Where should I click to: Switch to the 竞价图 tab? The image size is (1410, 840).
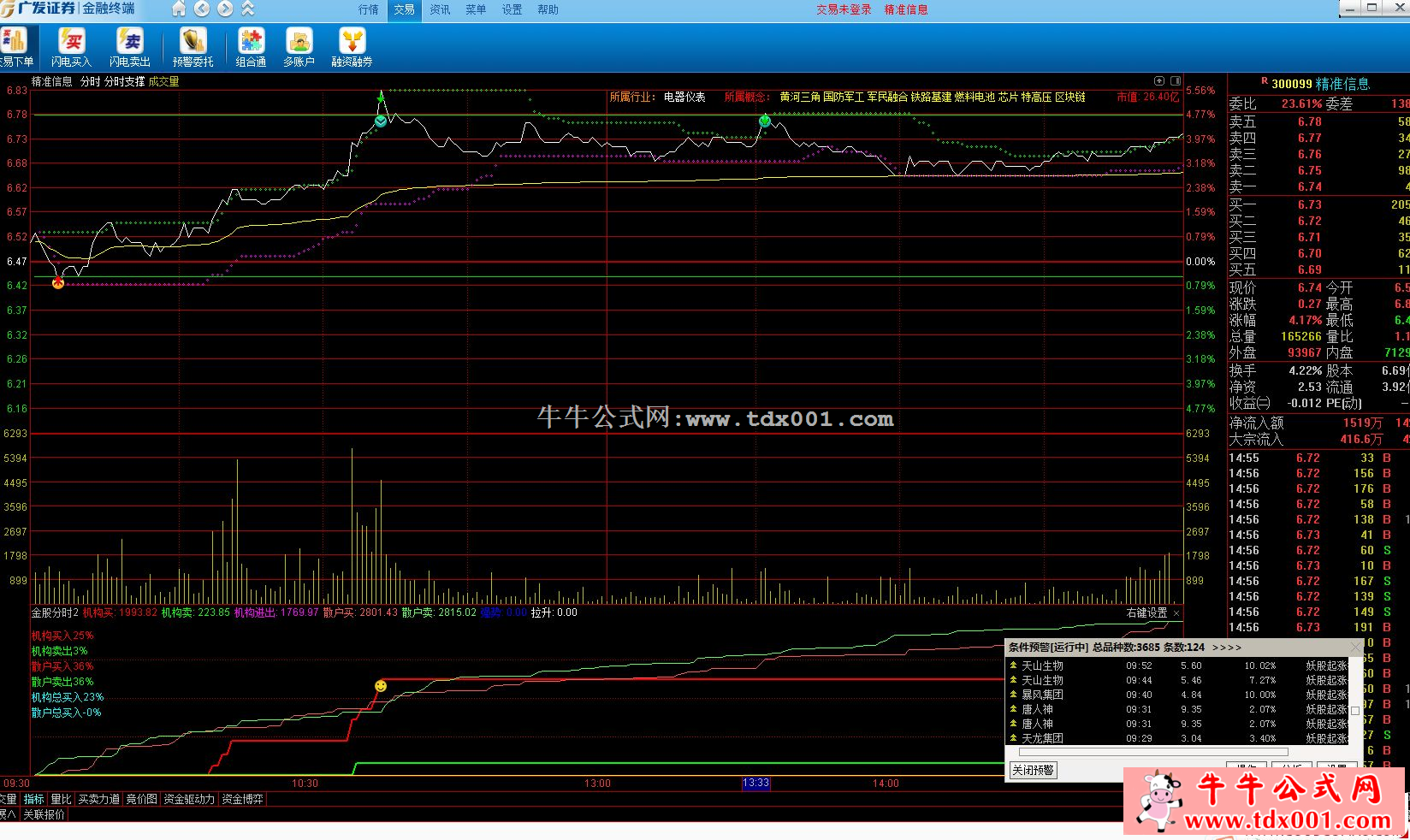coord(141,799)
